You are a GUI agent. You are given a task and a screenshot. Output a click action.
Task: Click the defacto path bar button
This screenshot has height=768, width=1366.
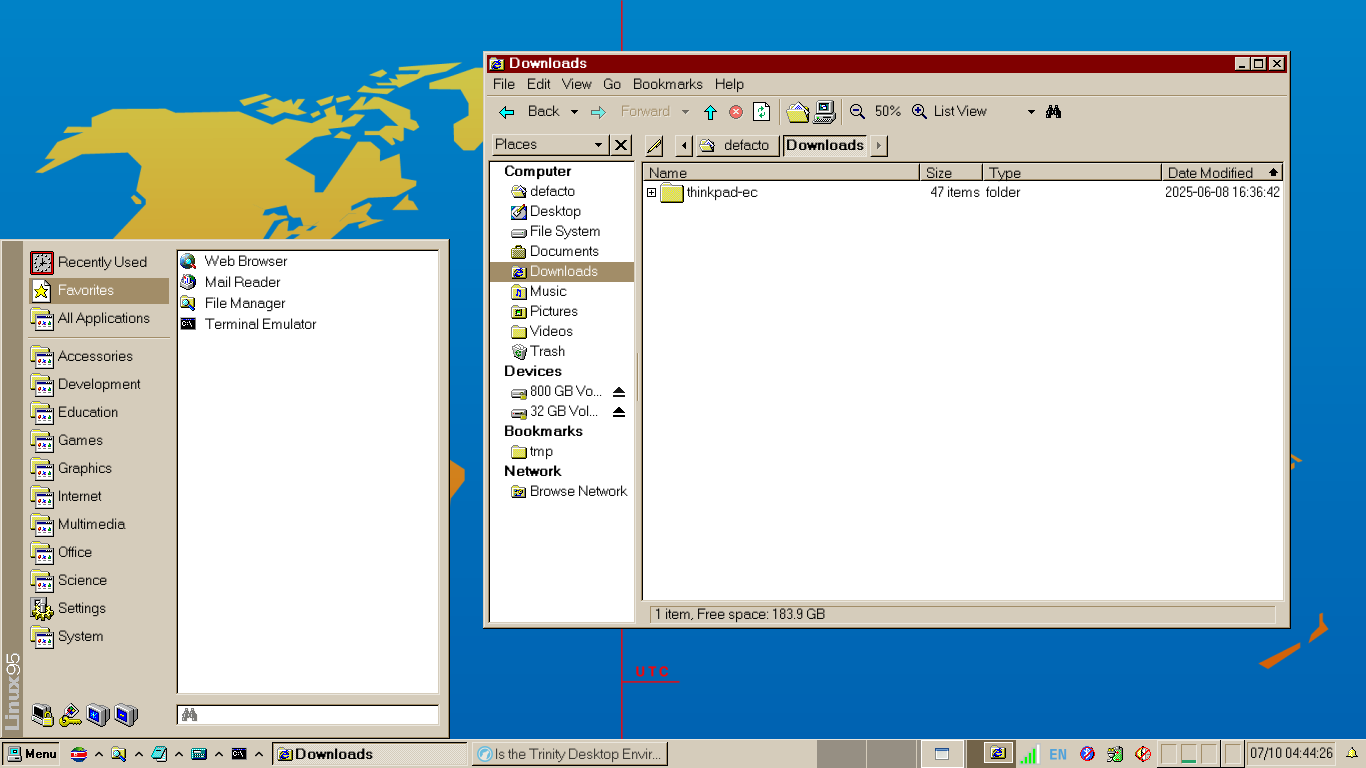click(x=736, y=146)
